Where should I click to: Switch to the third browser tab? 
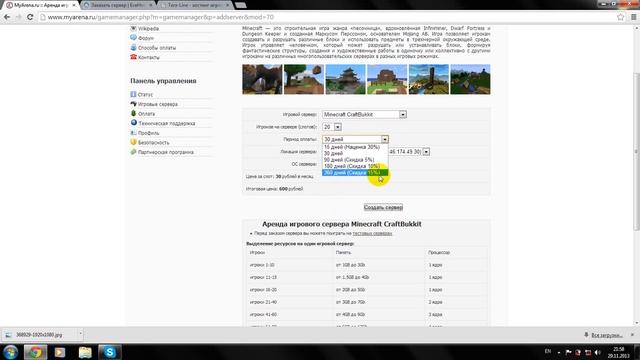pyautogui.click(x=194, y=5)
